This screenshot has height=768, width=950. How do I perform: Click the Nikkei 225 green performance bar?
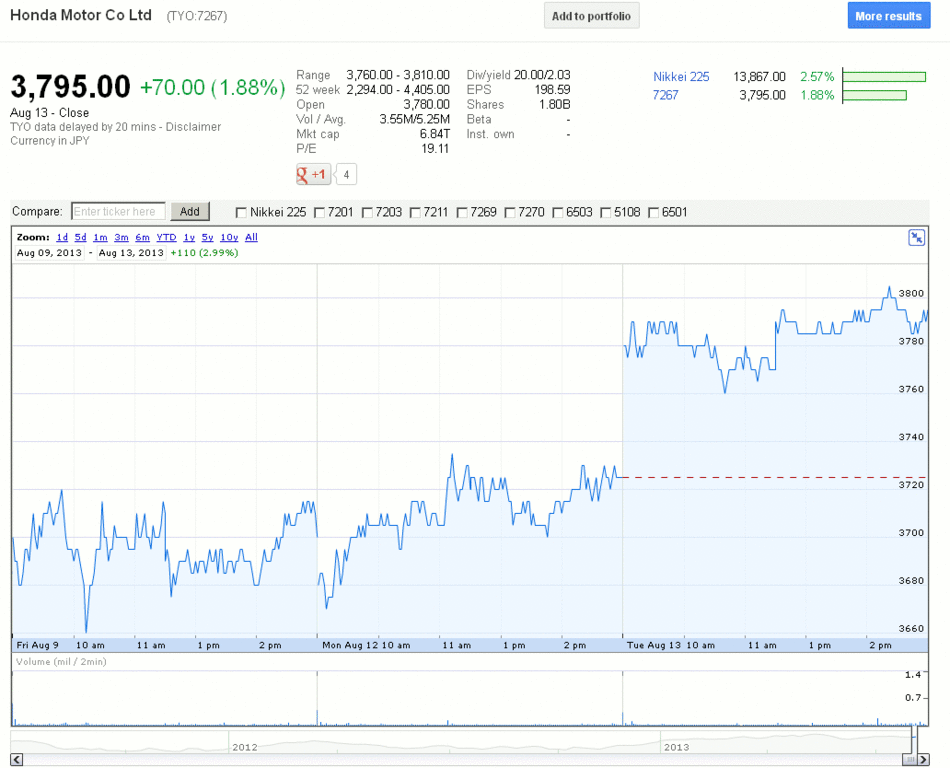click(884, 77)
